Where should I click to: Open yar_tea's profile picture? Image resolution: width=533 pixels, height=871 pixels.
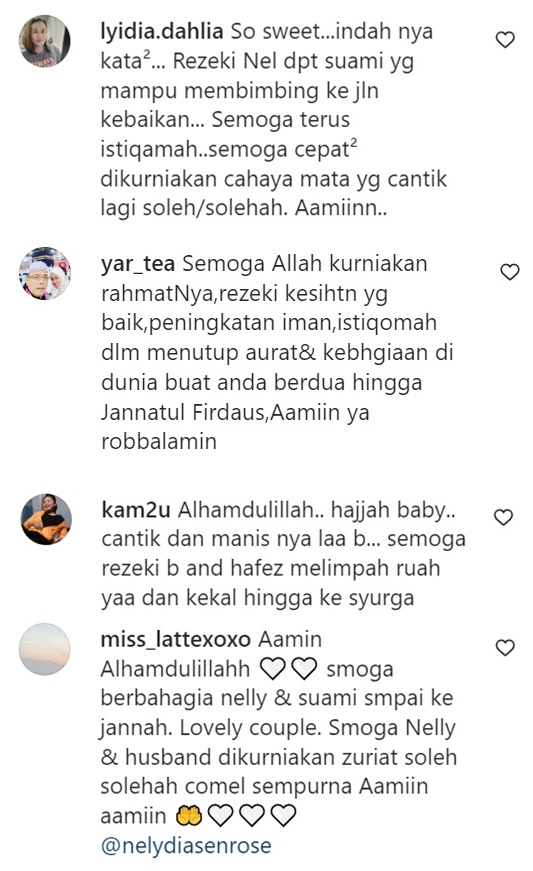coord(45,273)
